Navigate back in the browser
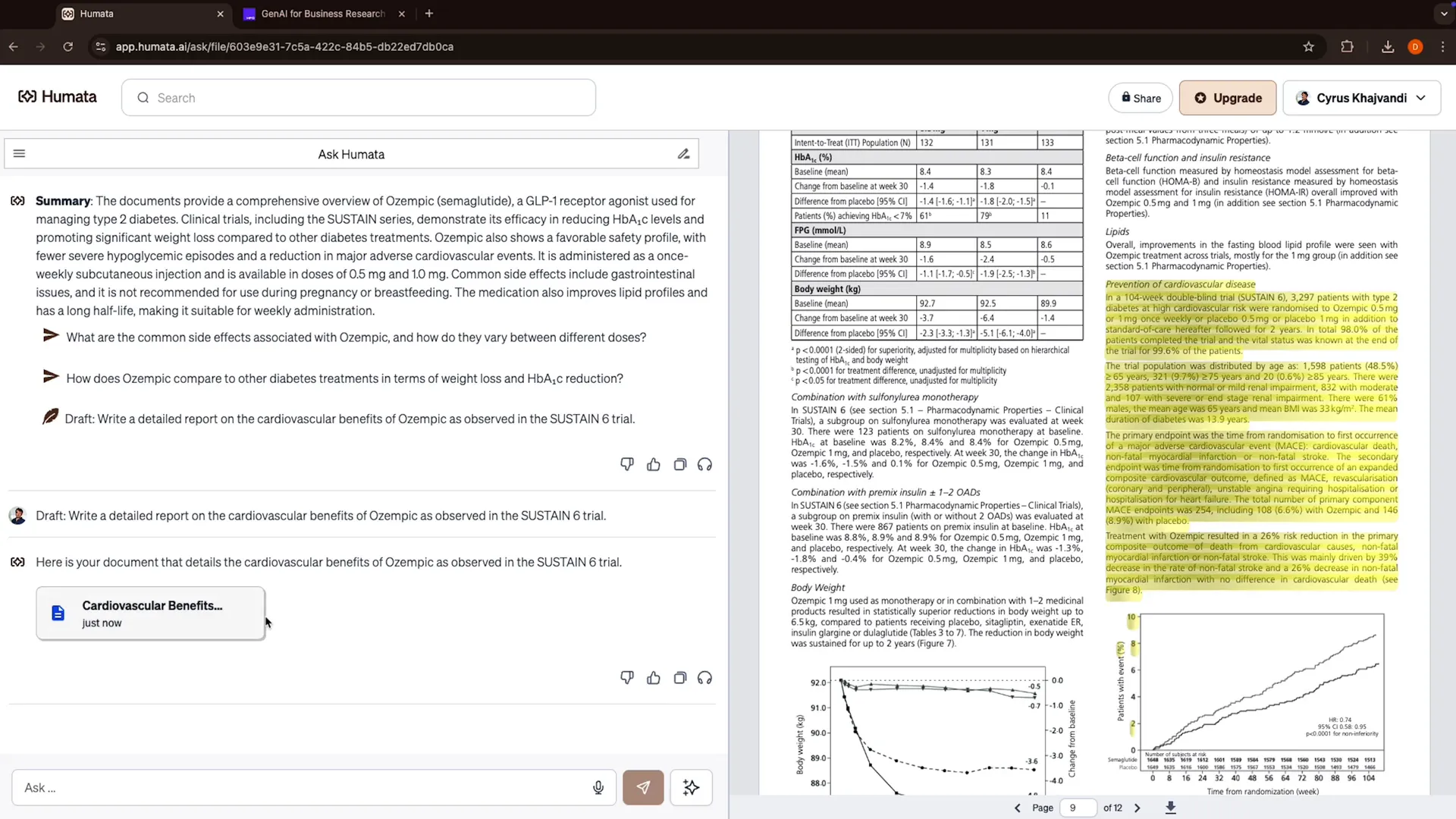This screenshot has width=1456, height=819. pos(14,46)
